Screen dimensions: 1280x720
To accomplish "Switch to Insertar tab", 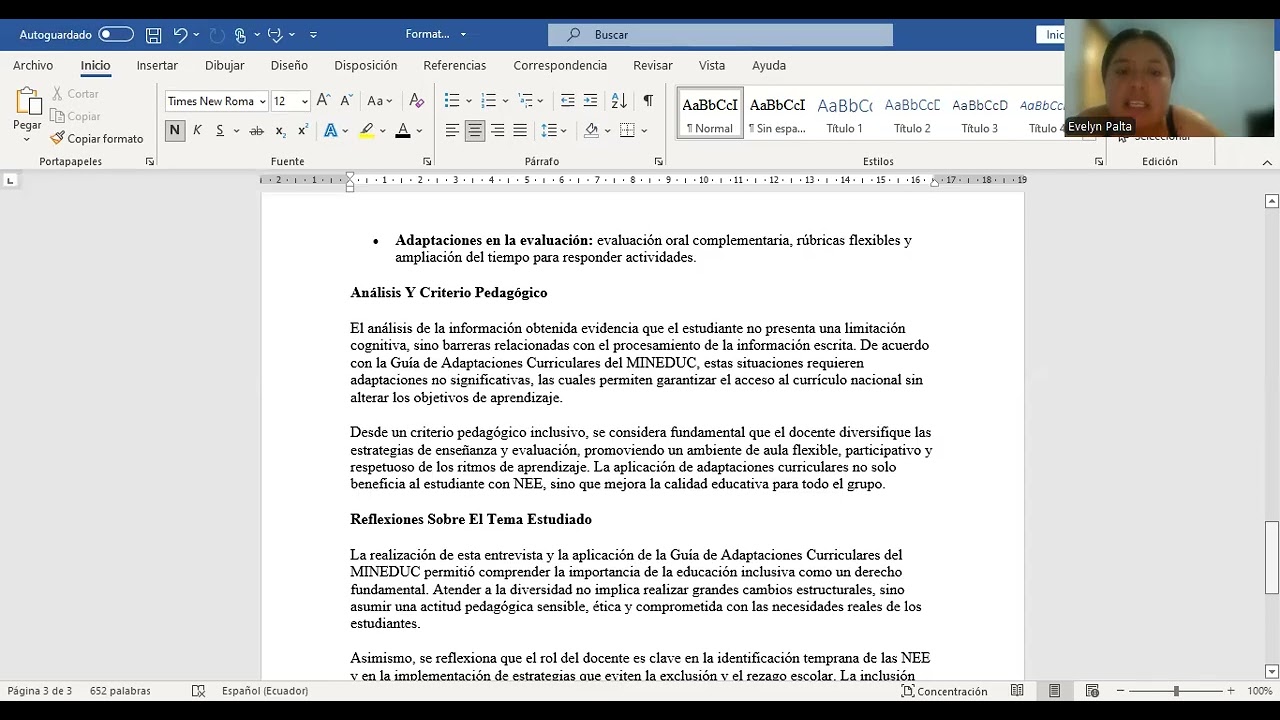I will [x=157, y=65].
